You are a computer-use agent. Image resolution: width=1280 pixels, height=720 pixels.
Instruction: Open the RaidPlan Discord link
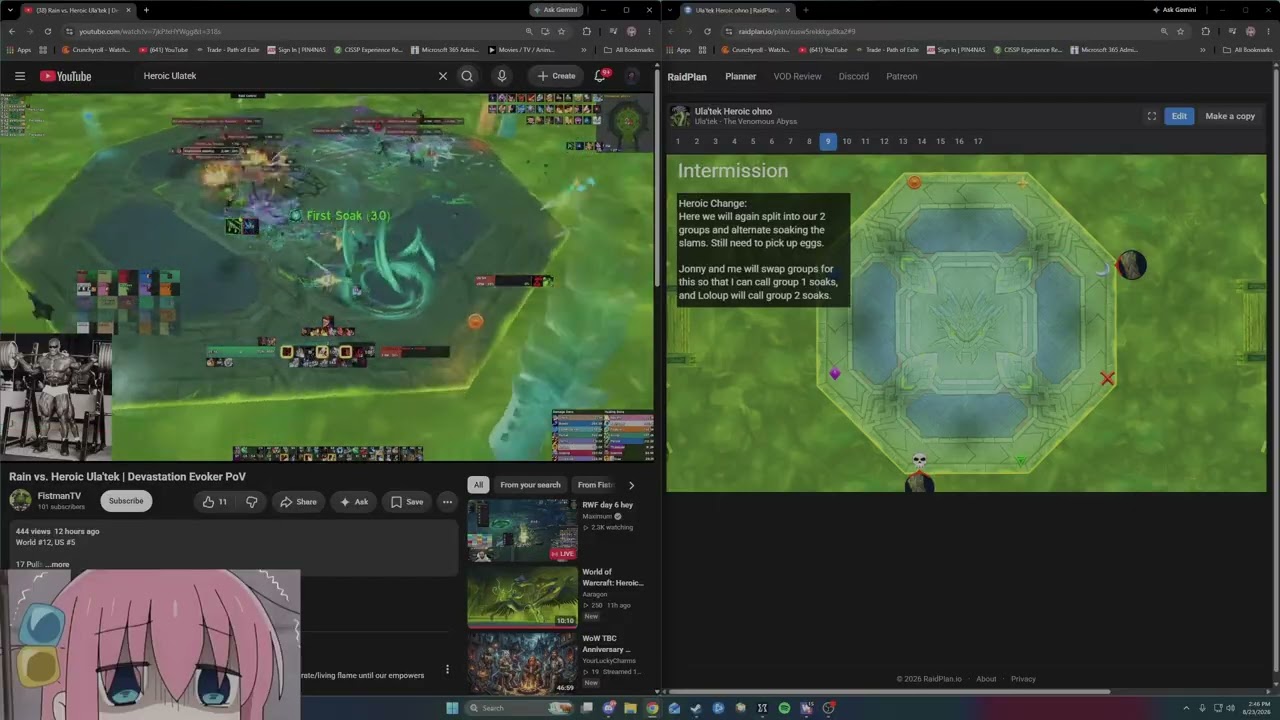854,76
